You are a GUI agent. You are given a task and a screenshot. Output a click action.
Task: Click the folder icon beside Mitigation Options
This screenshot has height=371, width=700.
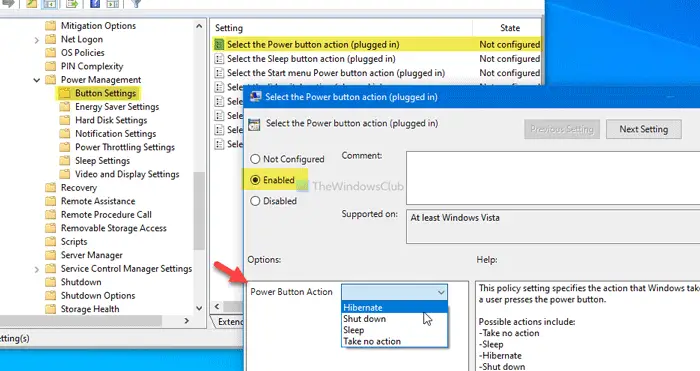[50, 25]
